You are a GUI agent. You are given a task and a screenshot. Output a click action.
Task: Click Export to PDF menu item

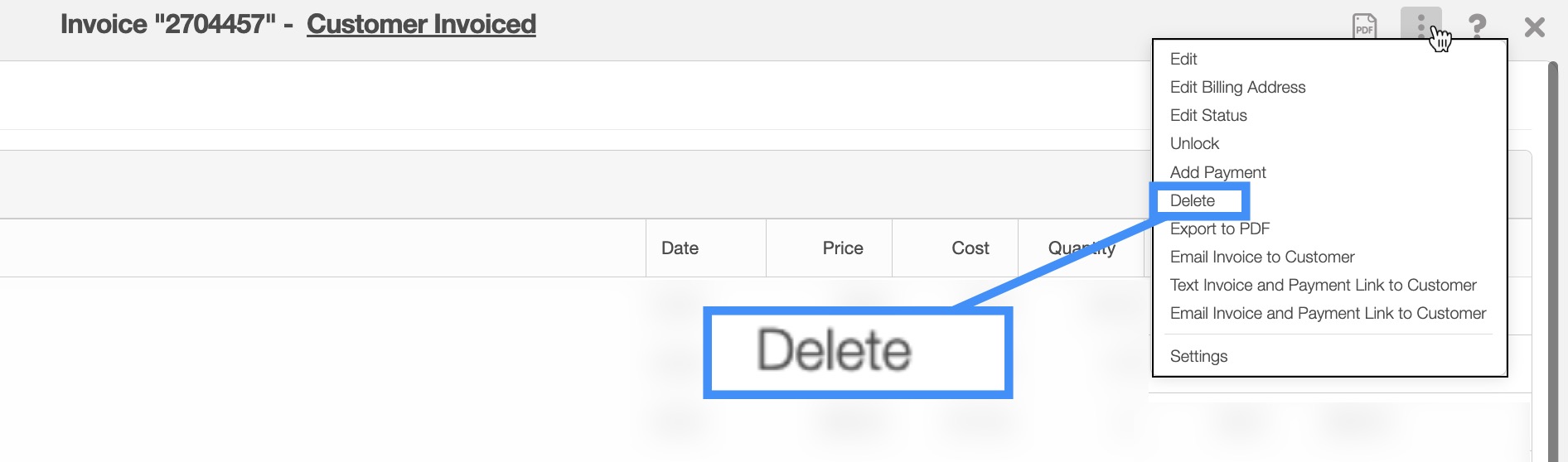coord(1220,229)
